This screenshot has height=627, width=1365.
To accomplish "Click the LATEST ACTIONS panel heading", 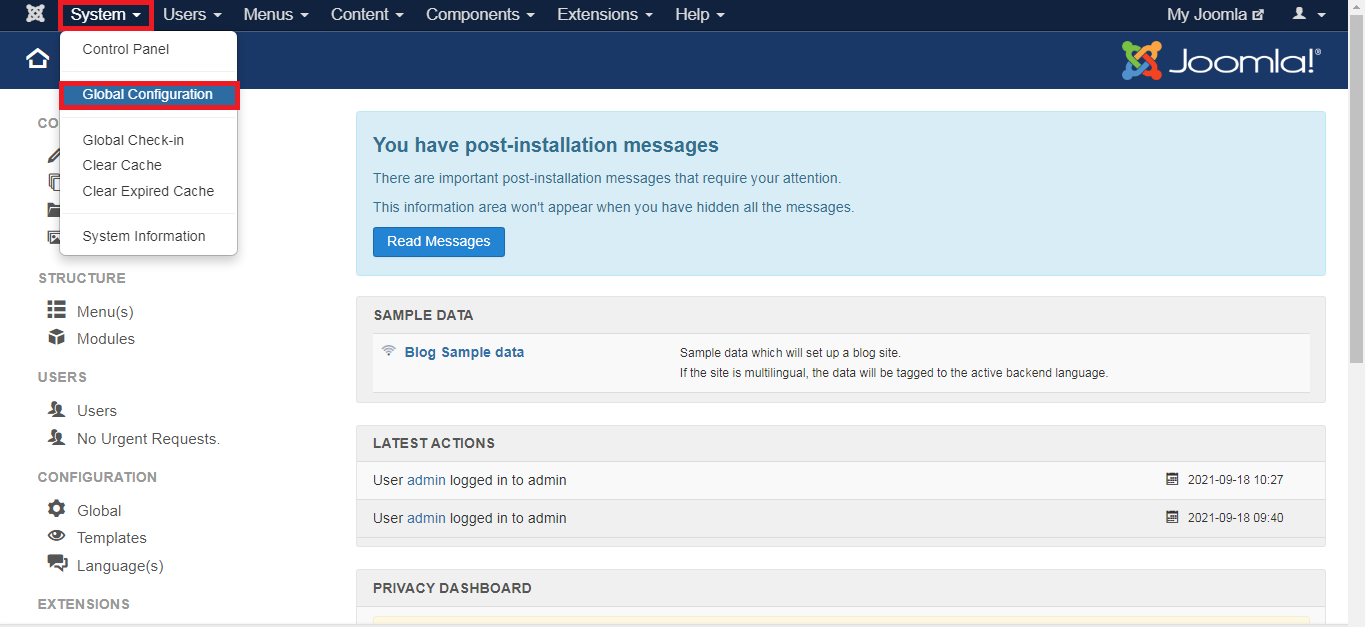I will pyautogui.click(x=434, y=443).
